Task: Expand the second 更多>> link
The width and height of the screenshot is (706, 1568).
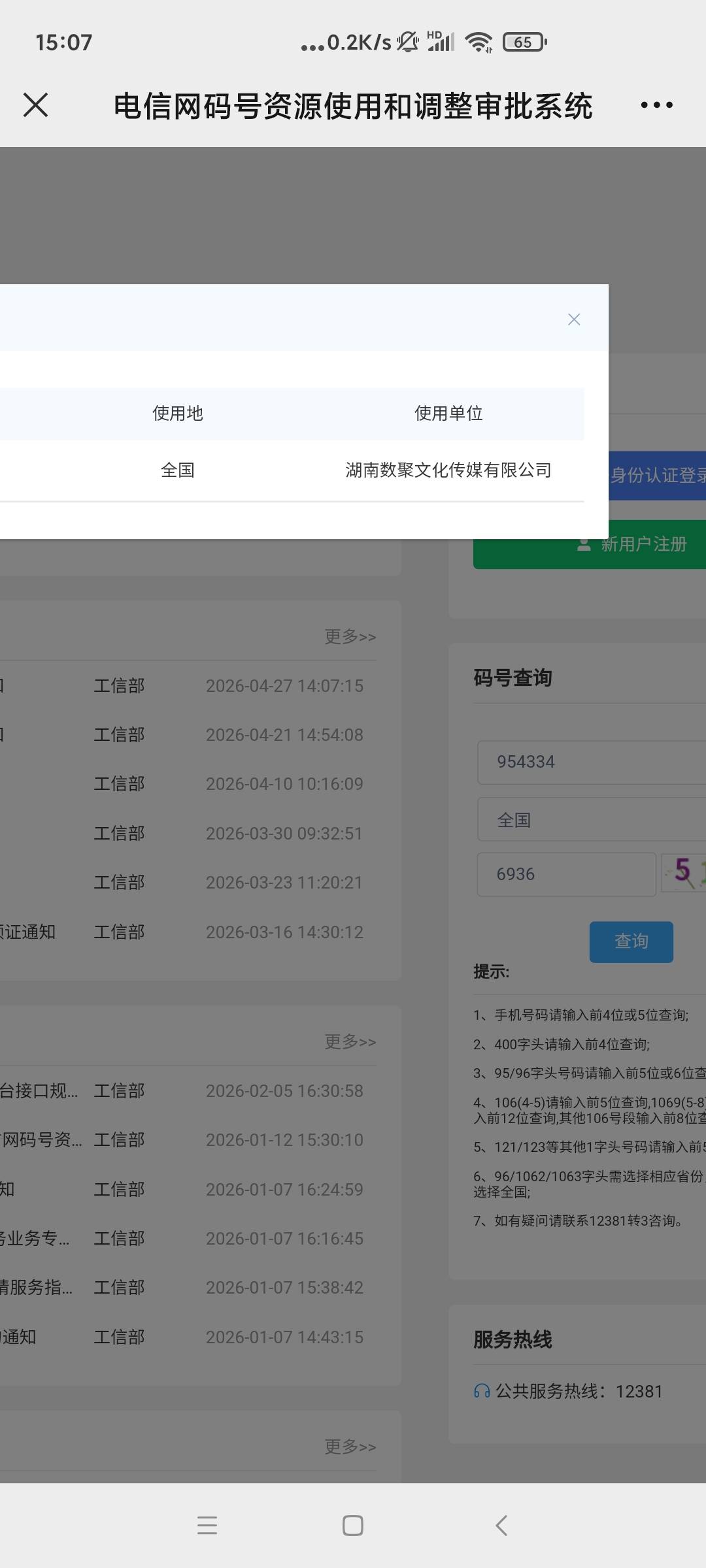Action: point(350,1041)
